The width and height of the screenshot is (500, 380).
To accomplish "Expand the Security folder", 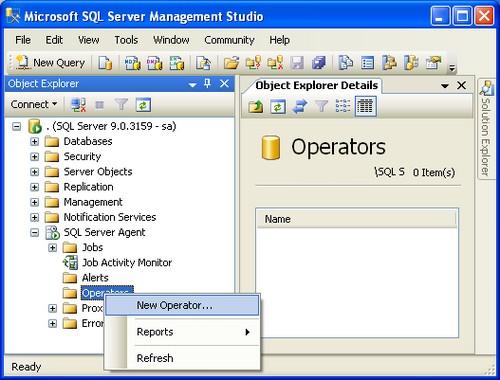I will [x=34, y=157].
